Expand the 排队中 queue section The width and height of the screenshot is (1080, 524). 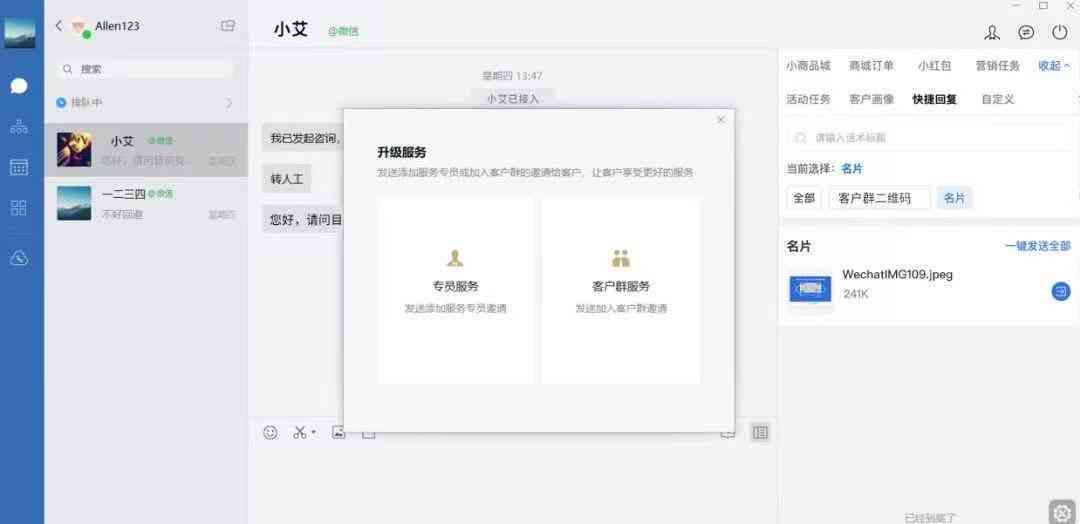[145, 103]
